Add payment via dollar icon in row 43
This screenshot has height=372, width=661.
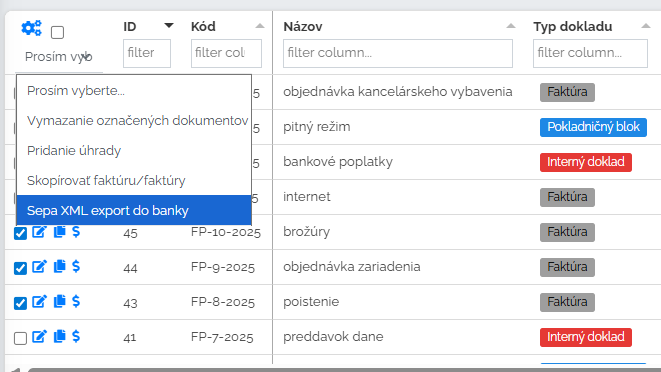(76, 302)
